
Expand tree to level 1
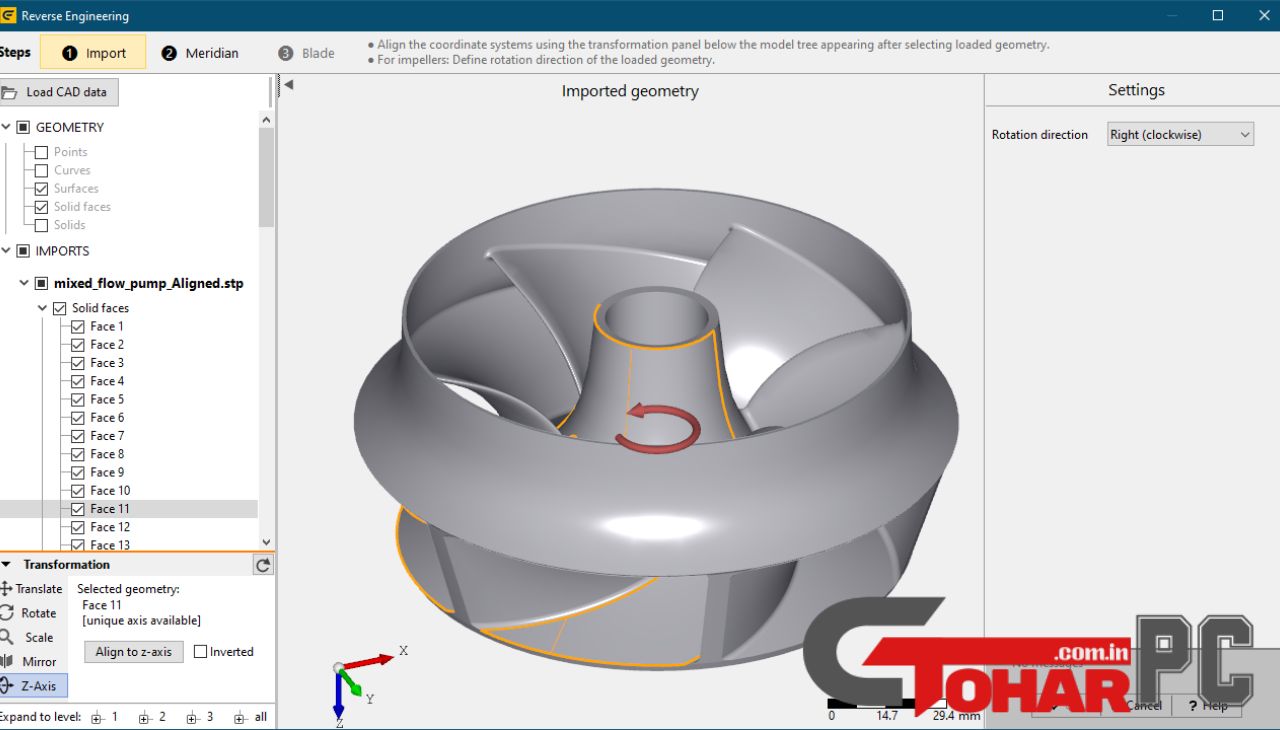click(105, 717)
